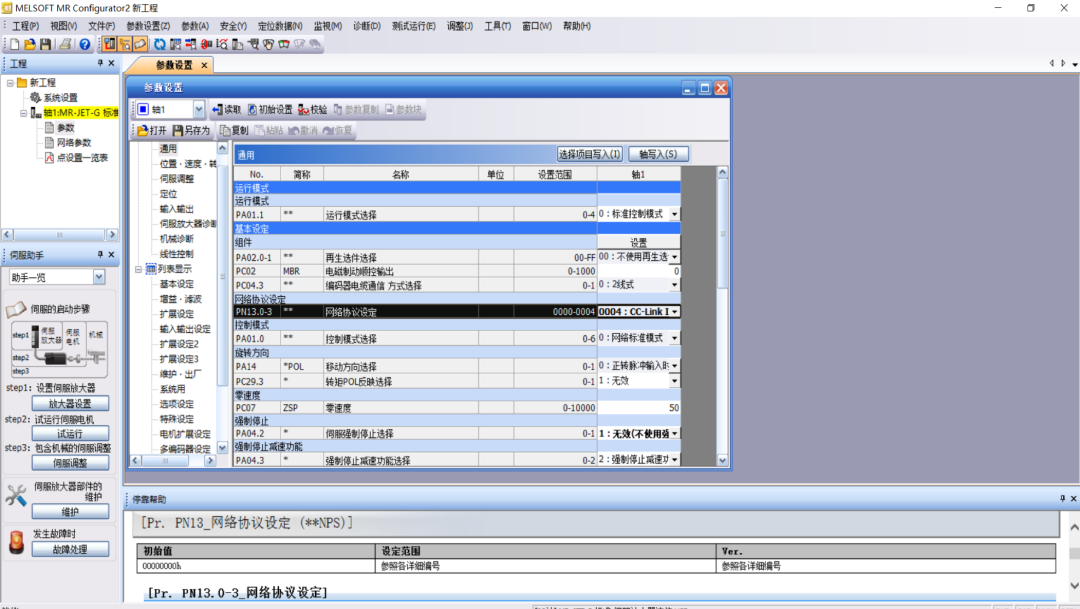Toggle the docking help book icon

(140, 44)
